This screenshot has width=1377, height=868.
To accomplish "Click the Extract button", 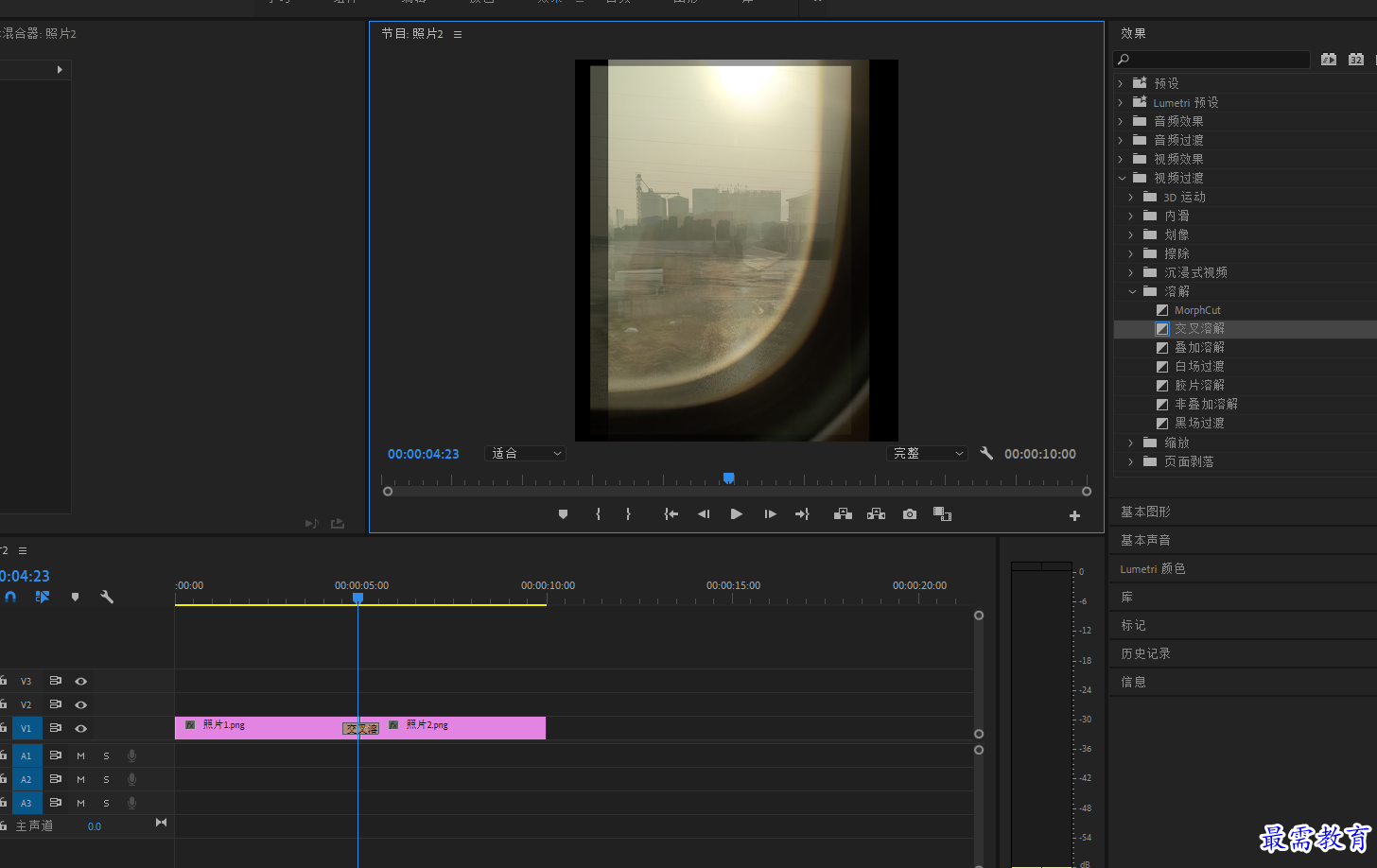I will tap(876, 514).
